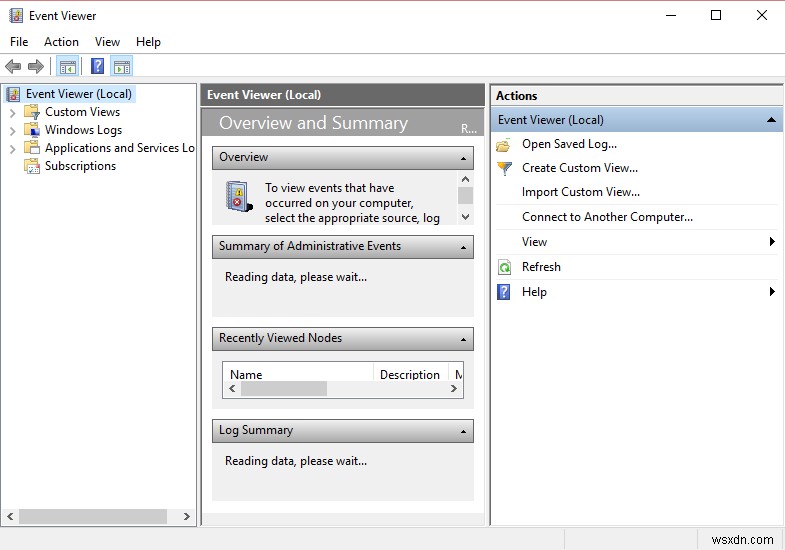Screen dimensions: 785x550
Task: Click the Recently Viewed Nodes horizontal scrollbar thumb
Action: pyautogui.click(x=284, y=389)
